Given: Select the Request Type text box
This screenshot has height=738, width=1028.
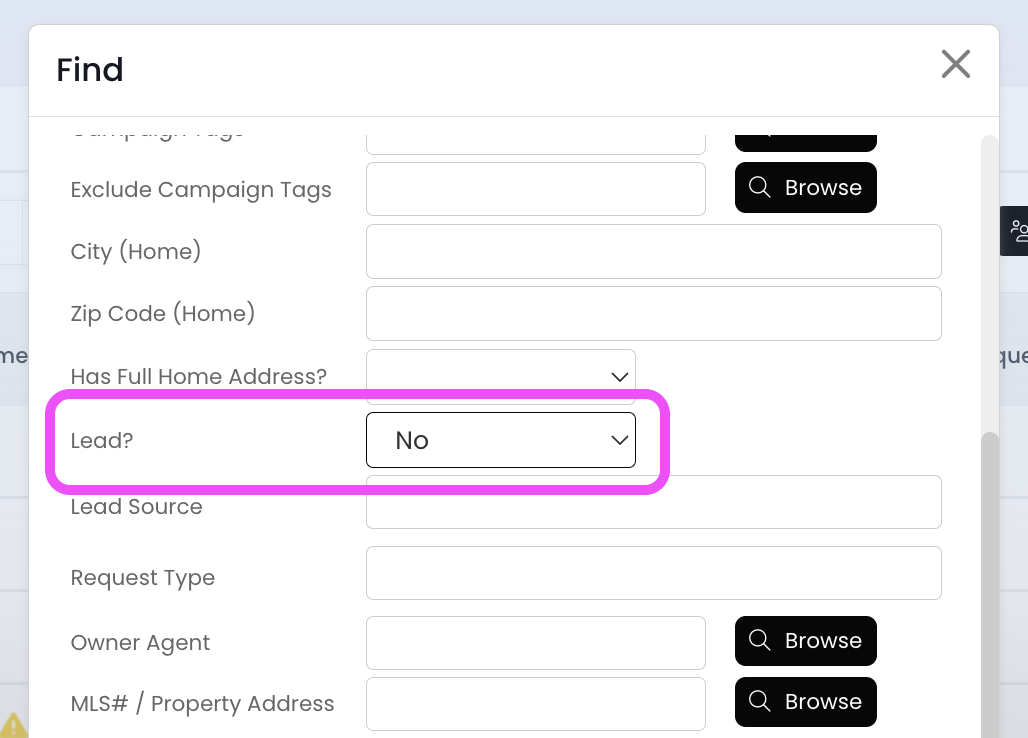Looking at the screenshot, I should coord(653,573).
